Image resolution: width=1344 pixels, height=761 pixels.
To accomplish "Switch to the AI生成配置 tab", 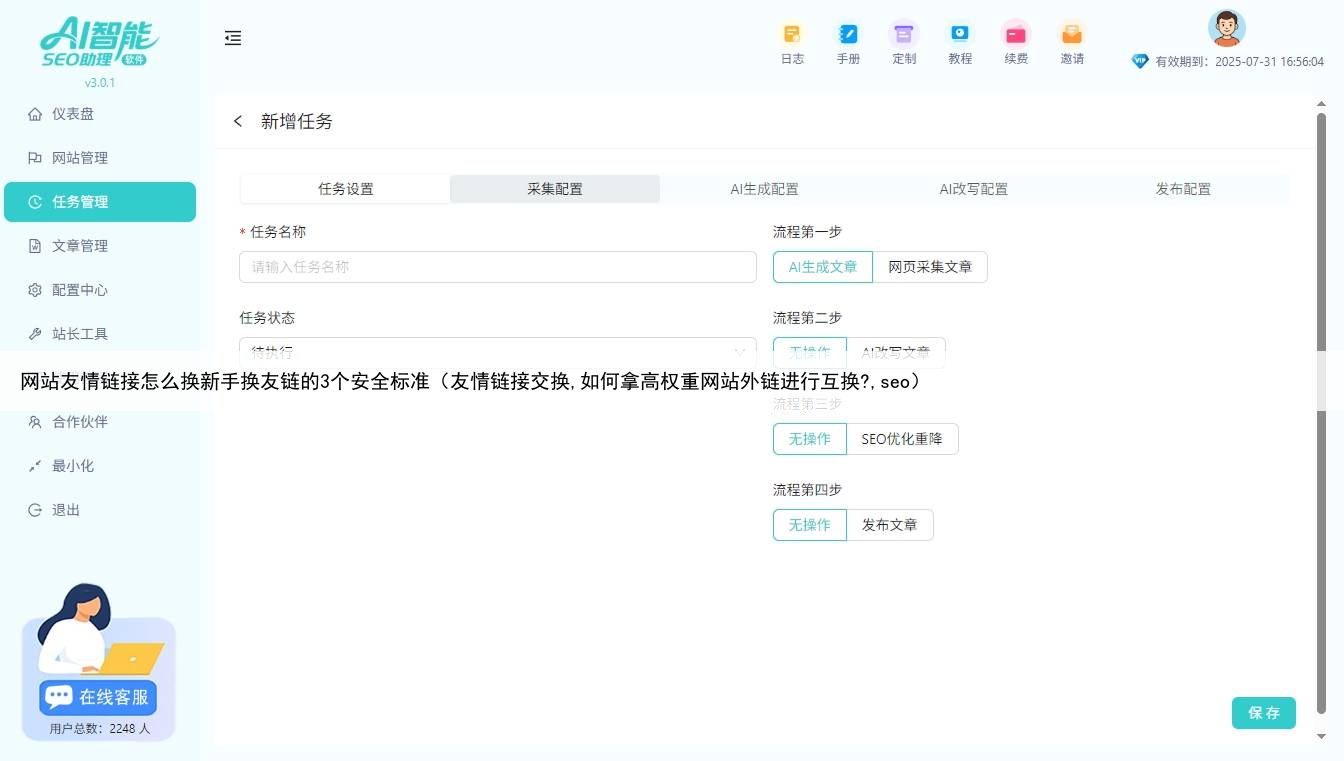I will point(766,188).
